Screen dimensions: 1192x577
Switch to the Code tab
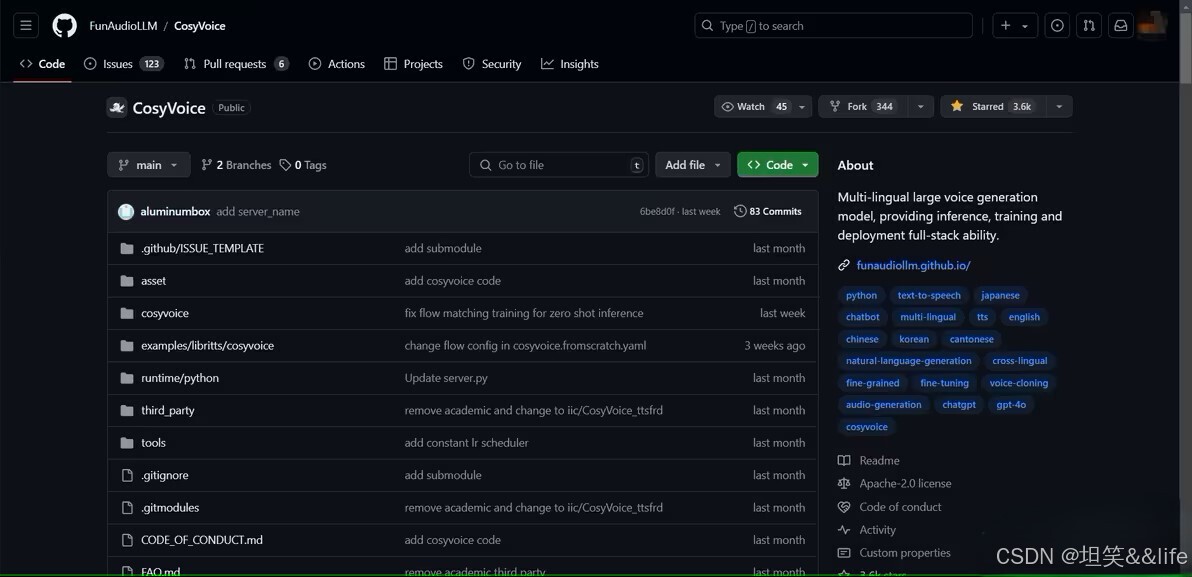pyautogui.click(x=43, y=64)
